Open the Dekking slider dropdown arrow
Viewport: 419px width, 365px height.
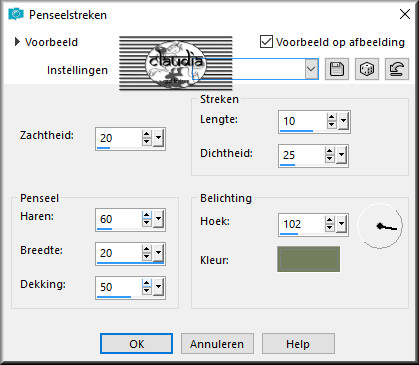pyautogui.click(x=159, y=287)
